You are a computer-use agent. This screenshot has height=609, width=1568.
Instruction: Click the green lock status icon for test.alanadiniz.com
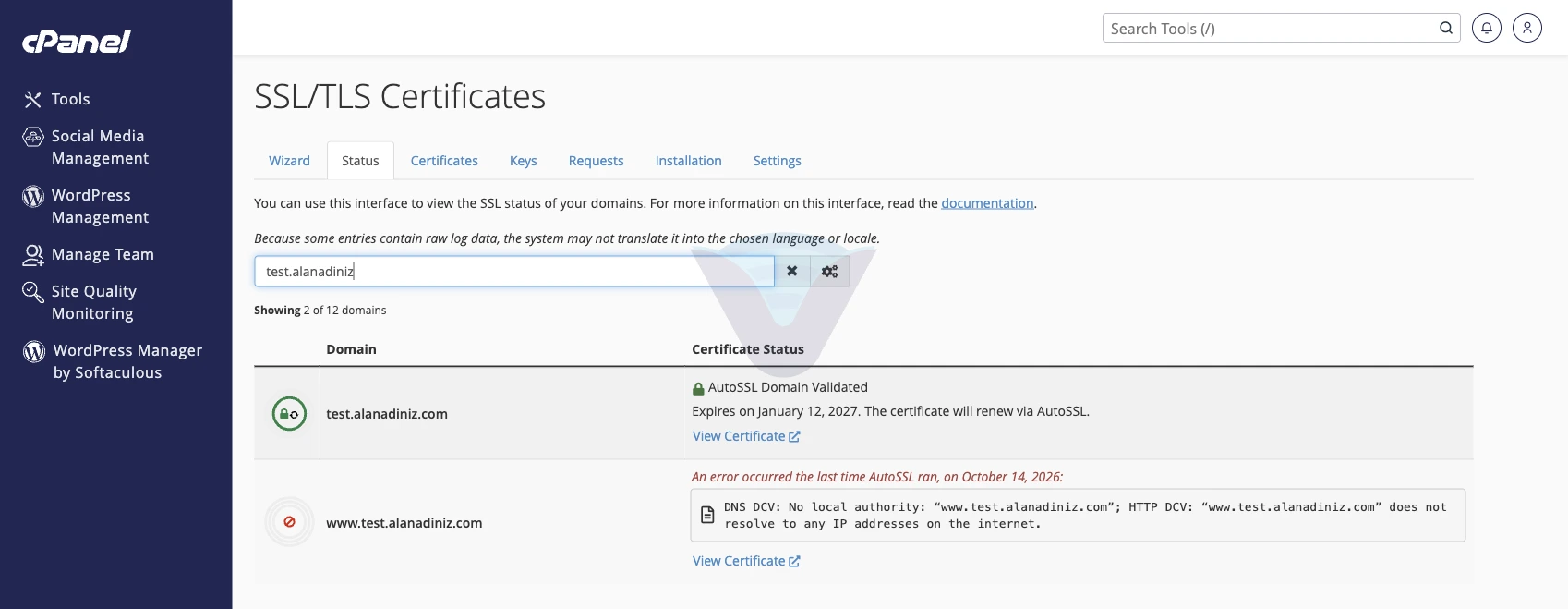coord(289,414)
